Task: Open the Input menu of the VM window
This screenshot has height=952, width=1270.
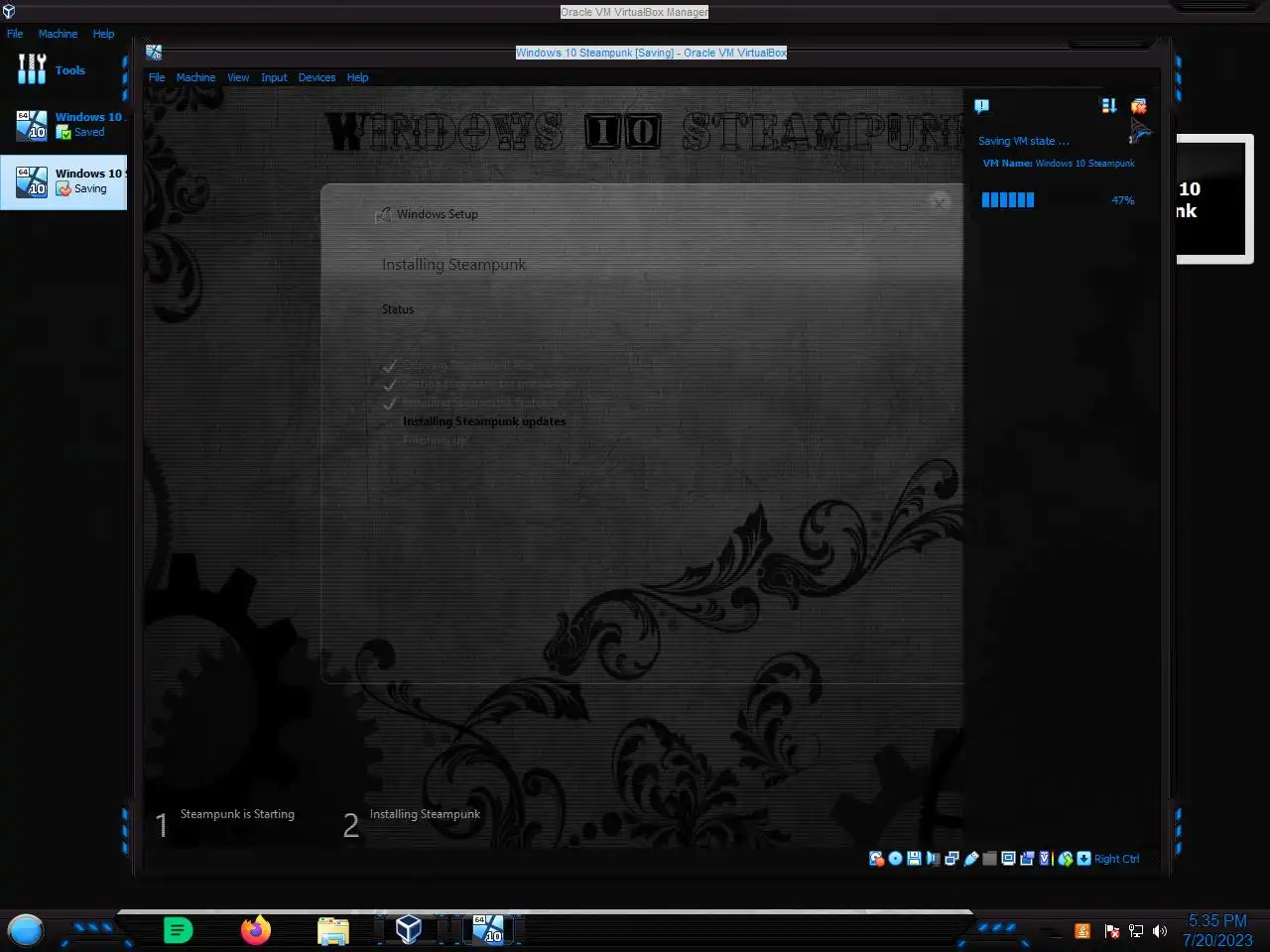Action: coord(274,77)
